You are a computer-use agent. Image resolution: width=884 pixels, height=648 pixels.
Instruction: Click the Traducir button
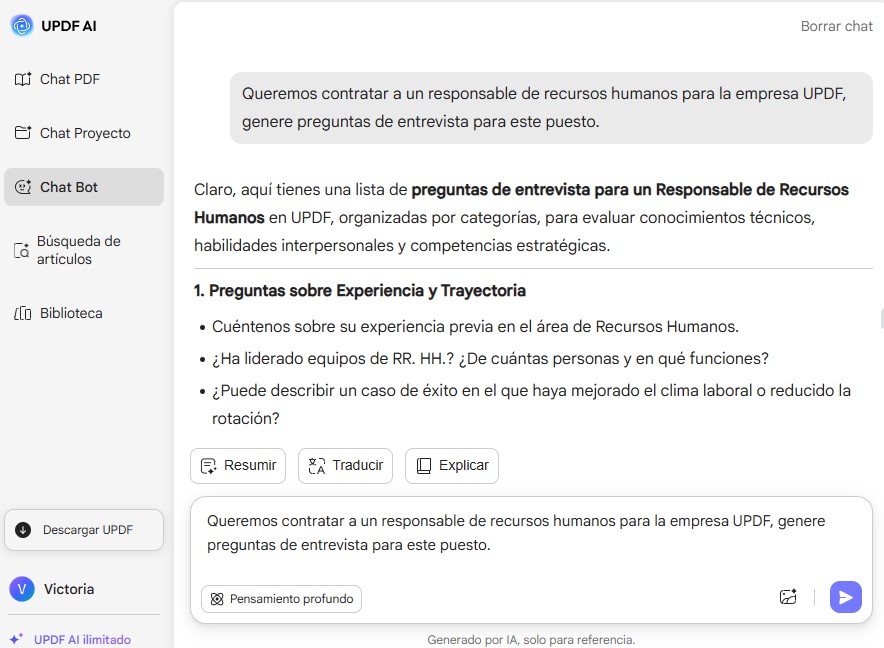(x=345, y=466)
